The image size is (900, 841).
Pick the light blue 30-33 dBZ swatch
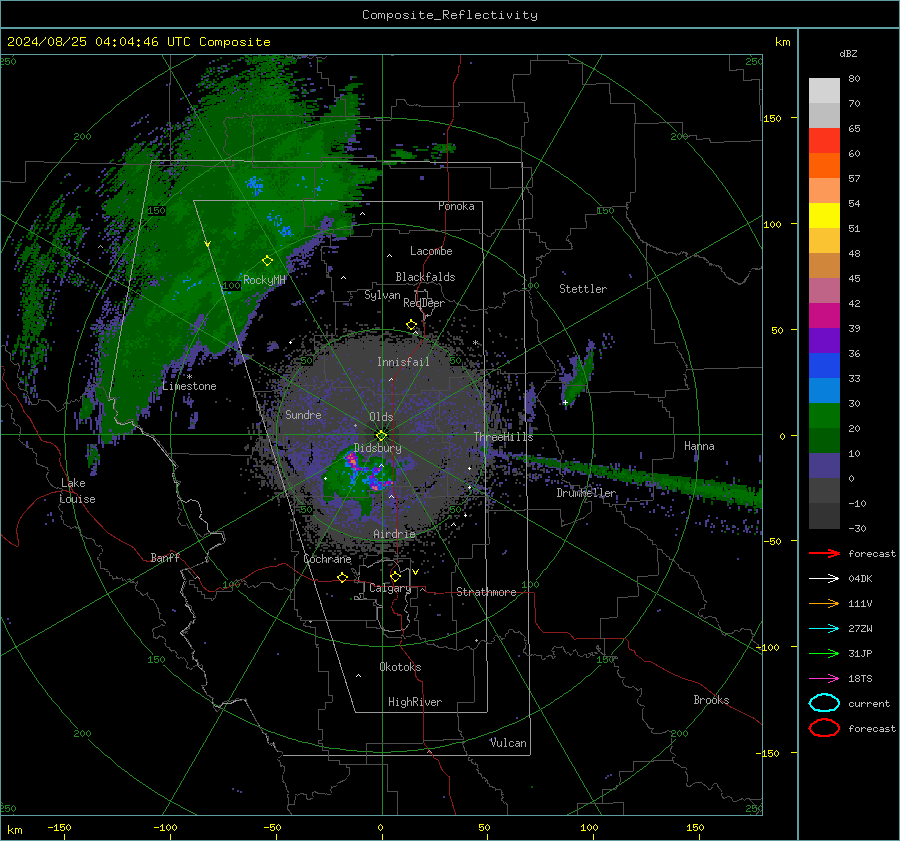824,391
